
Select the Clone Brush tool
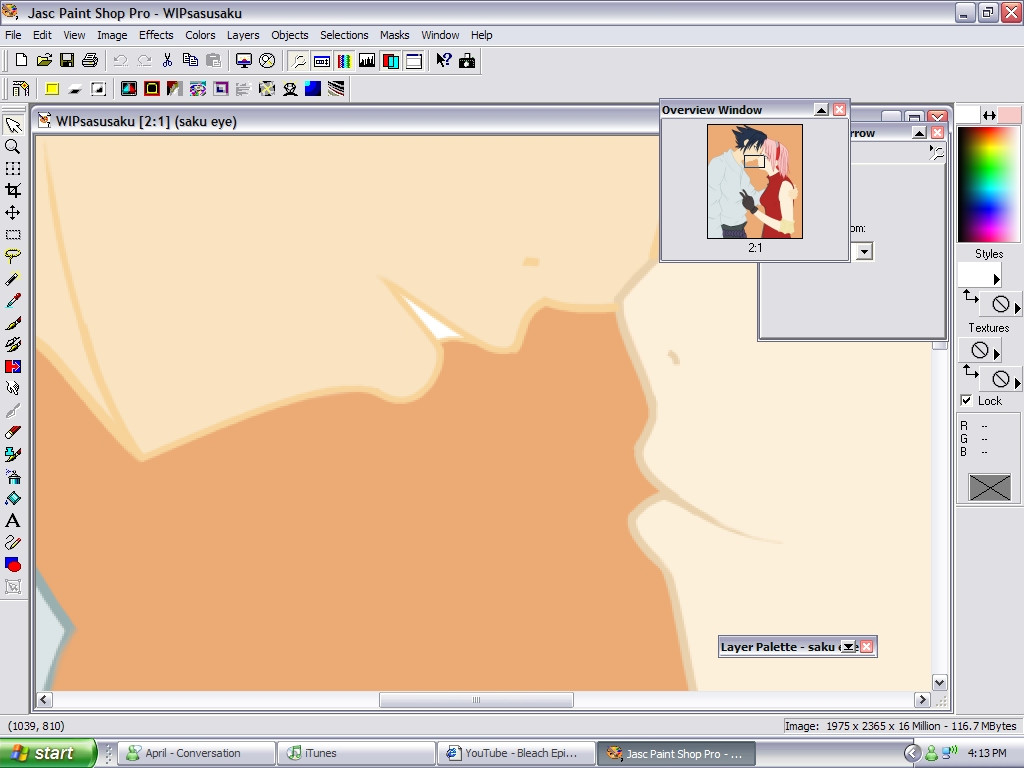pyautogui.click(x=13, y=345)
